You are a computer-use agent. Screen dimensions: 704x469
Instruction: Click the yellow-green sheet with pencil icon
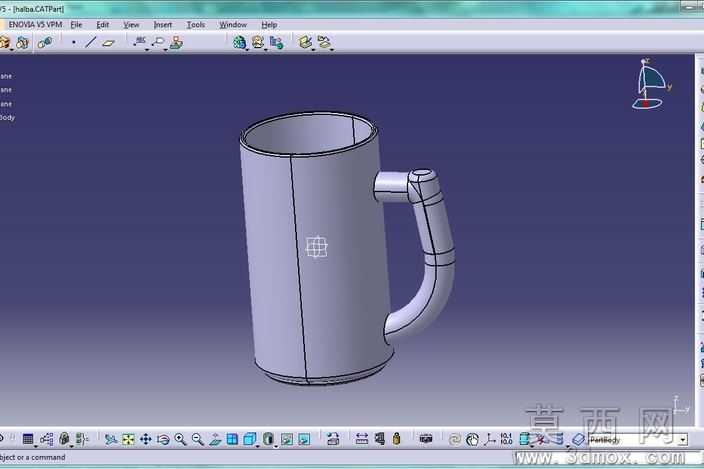click(x=305, y=42)
